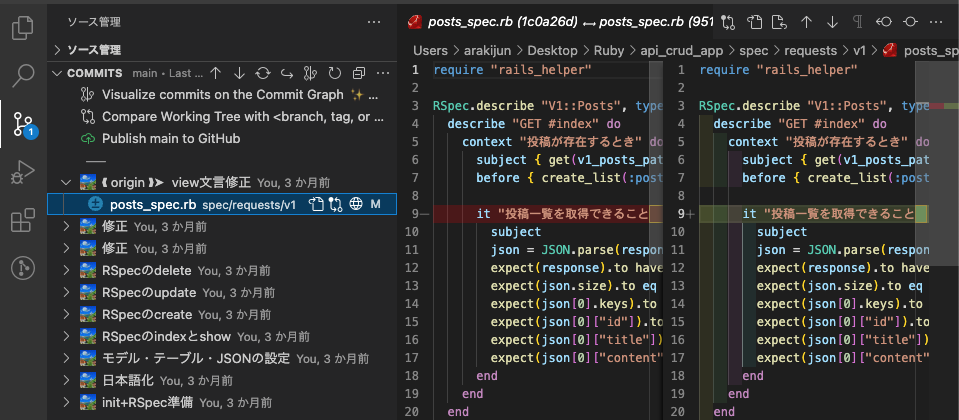This screenshot has height=420, width=959.
Task: Expand the 日本語化 commit
Action: (67, 380)
